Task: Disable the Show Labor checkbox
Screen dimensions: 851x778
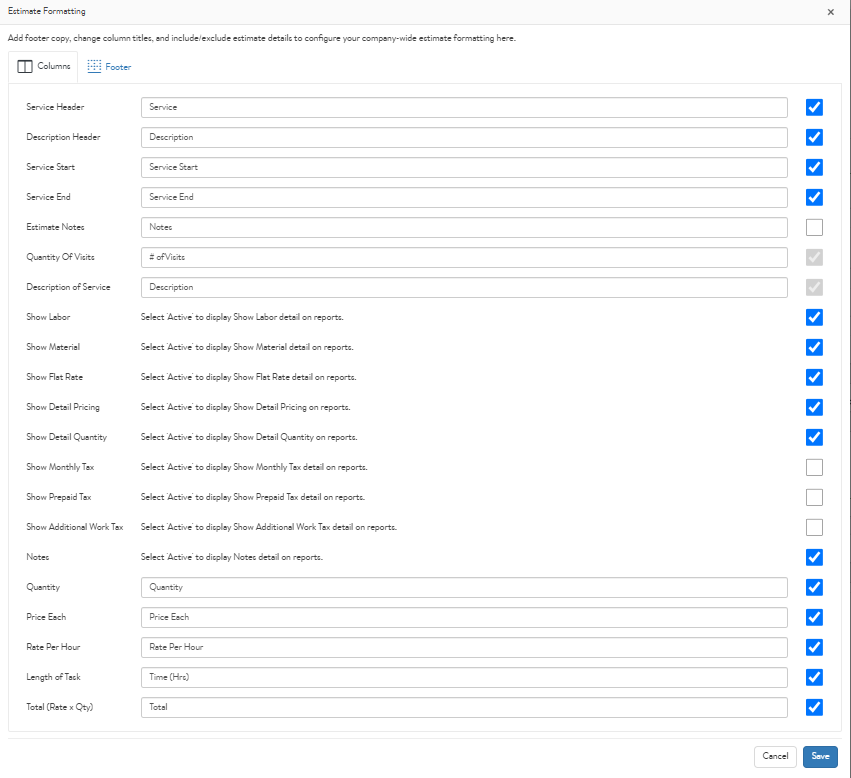Action: (x=814, y=317)
